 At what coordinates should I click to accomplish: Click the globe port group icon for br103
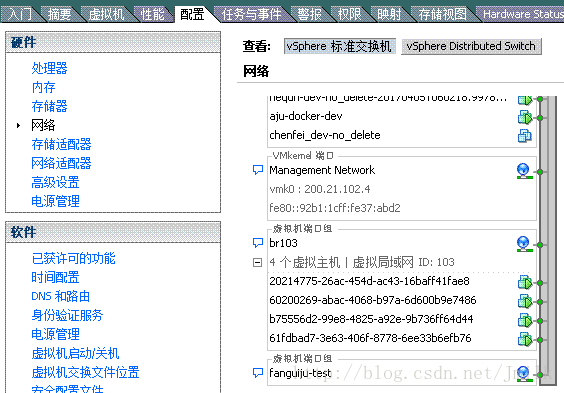click(524, 244)
